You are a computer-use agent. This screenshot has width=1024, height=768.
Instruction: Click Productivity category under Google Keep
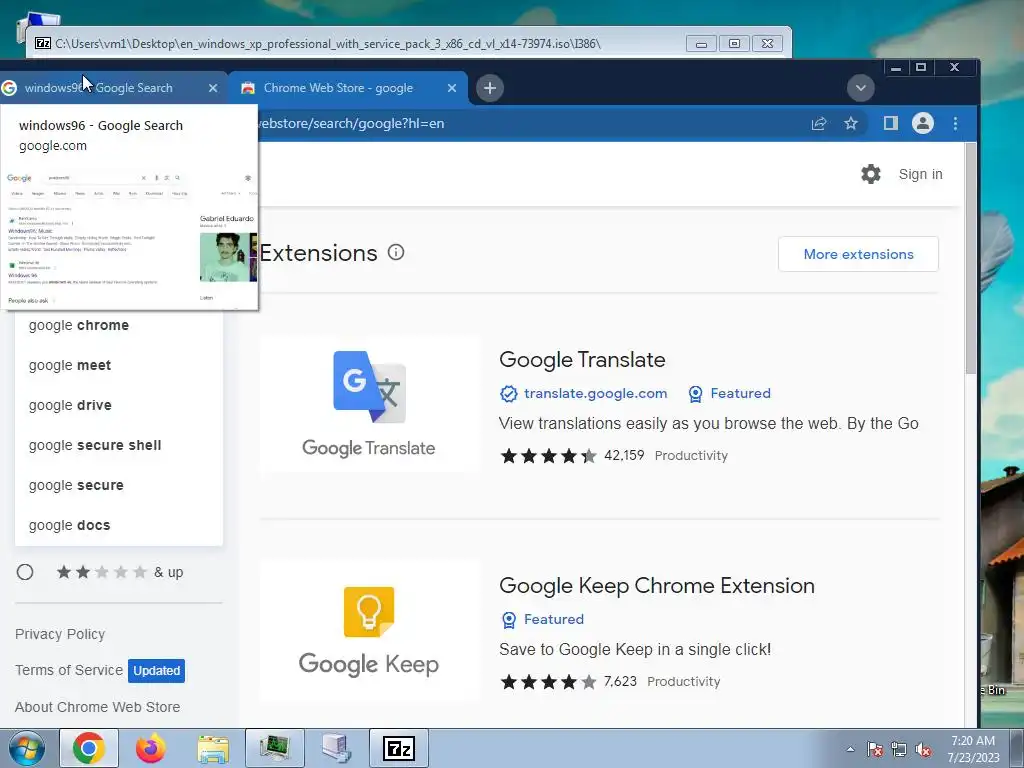pos(684,681)
